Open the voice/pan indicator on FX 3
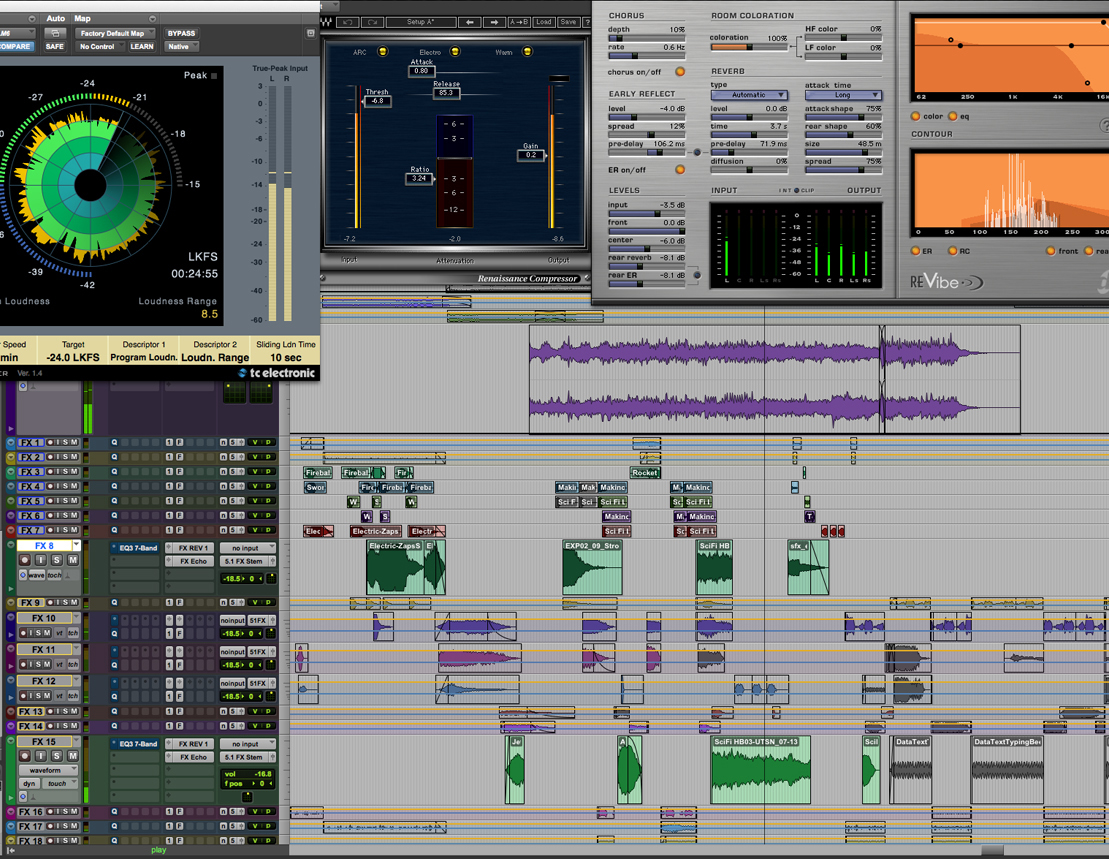The image size is (1109, 859). pyautogui.click(x=261, y=472)
